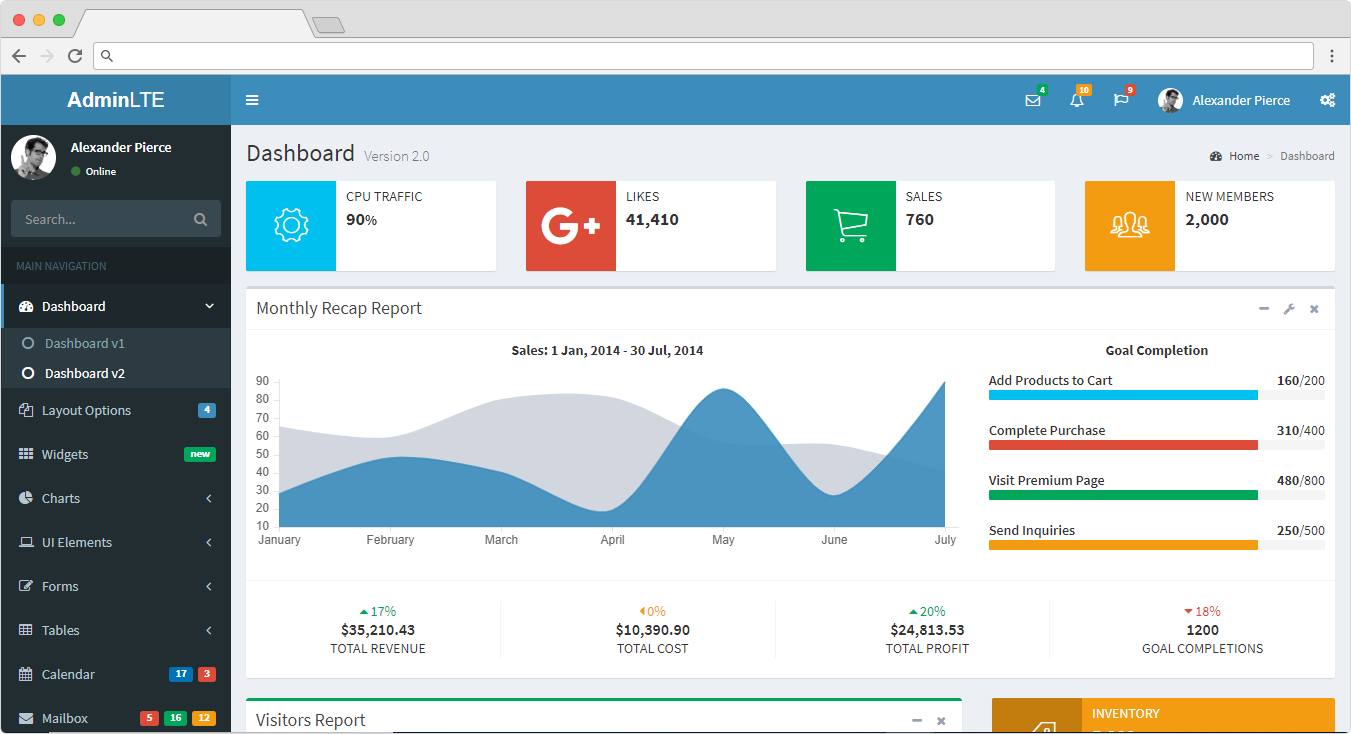1351x734 pixels.
Task: Expand the UI Elements sidebar menu
Action: coord(116,542)
